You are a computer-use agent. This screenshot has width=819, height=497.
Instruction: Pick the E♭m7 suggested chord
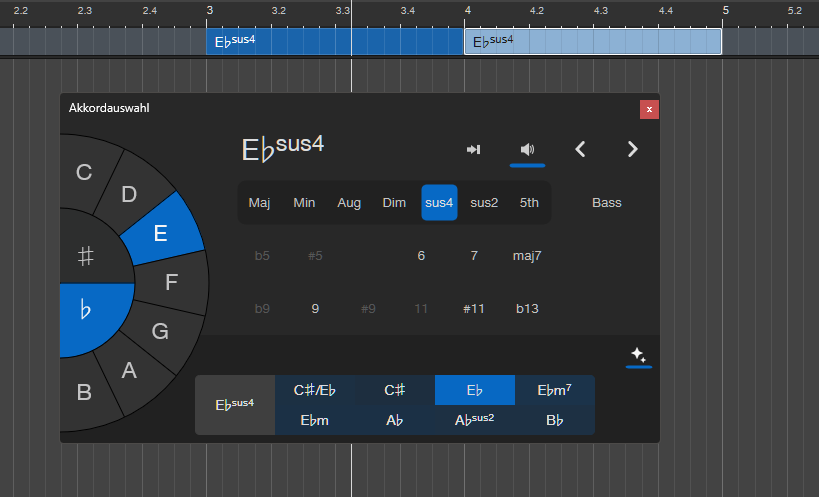coord(555,390)
